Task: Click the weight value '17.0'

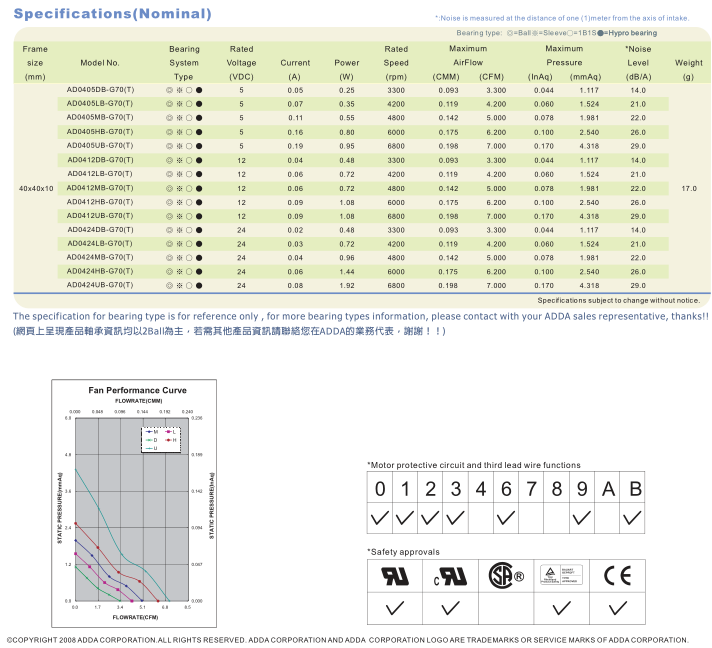Action: click(x=689, y=188)
